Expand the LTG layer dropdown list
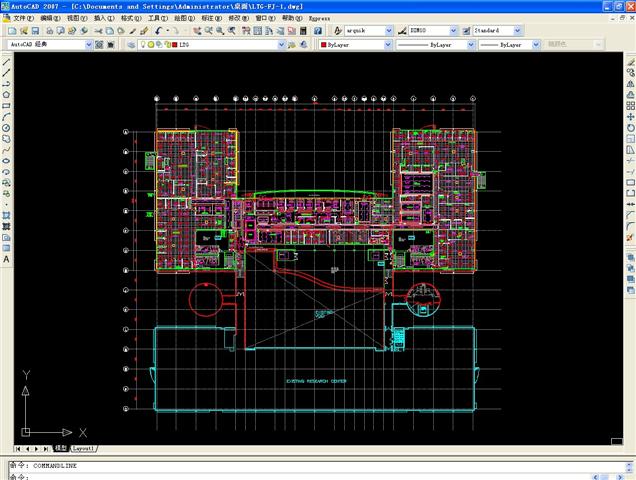636x480 pixels. tap(281, 45)
